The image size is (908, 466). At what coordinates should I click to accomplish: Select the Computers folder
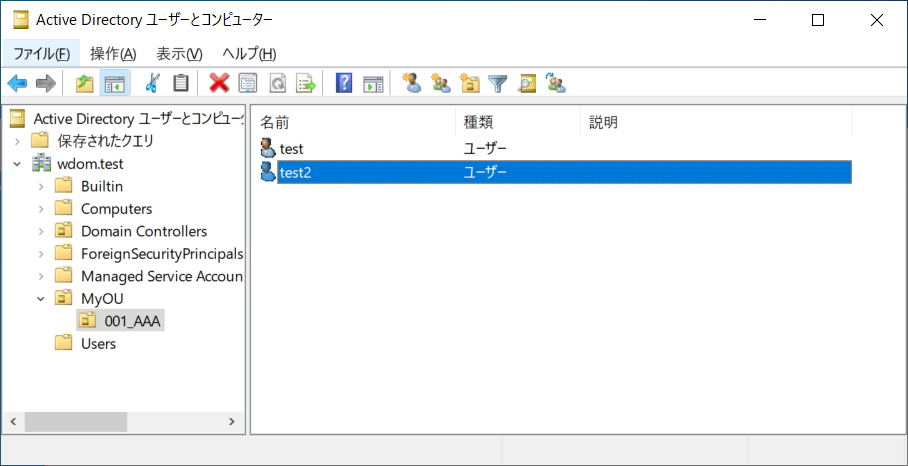point(116,209)
